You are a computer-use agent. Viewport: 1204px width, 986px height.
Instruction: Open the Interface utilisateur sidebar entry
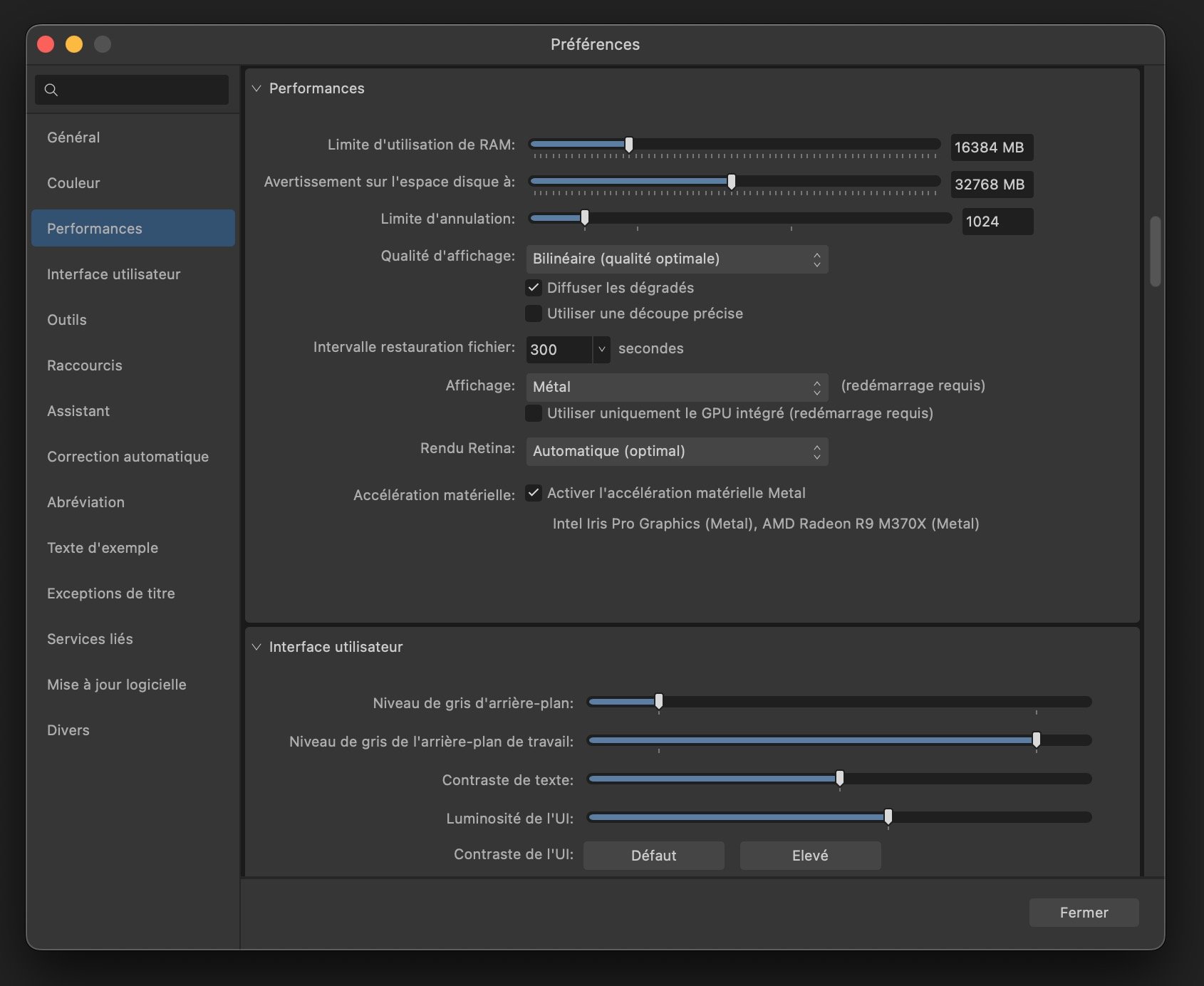pyautogui.click(x=114, y=274)
